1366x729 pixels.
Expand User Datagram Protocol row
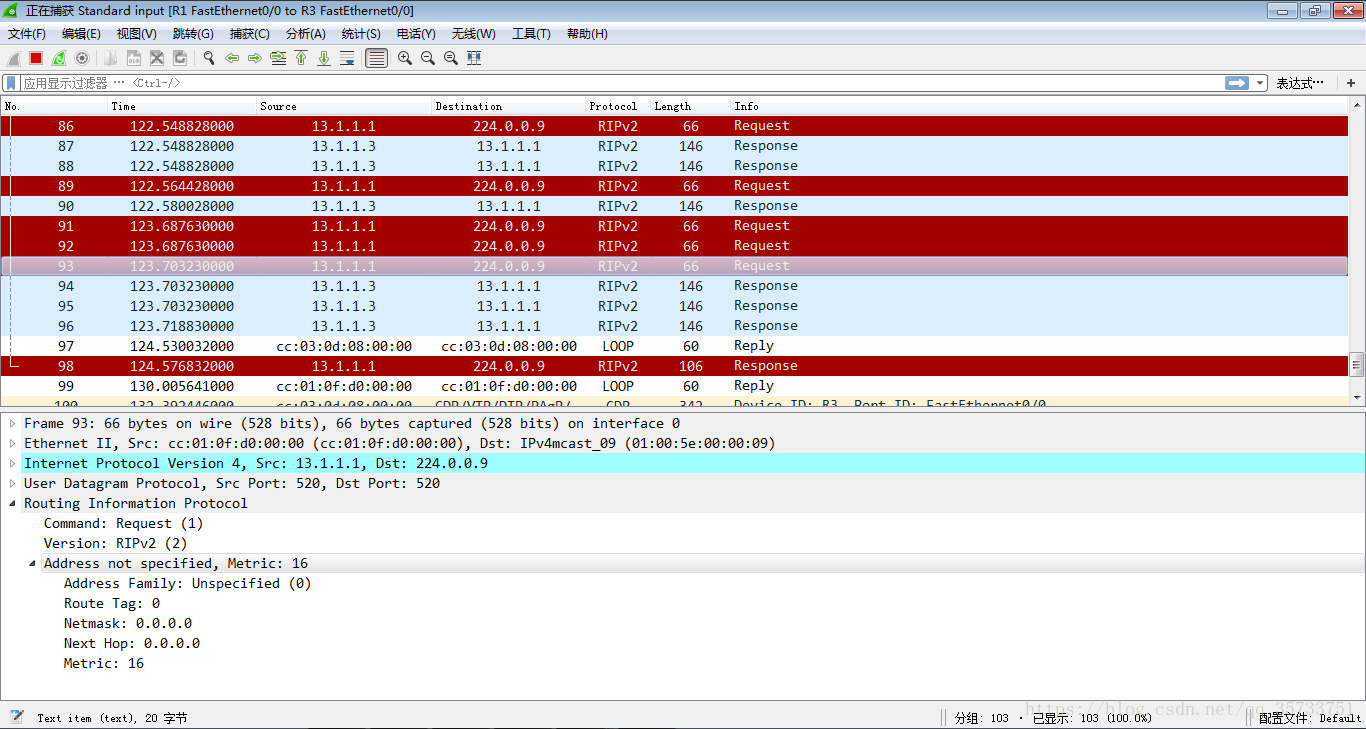point(13,483)
